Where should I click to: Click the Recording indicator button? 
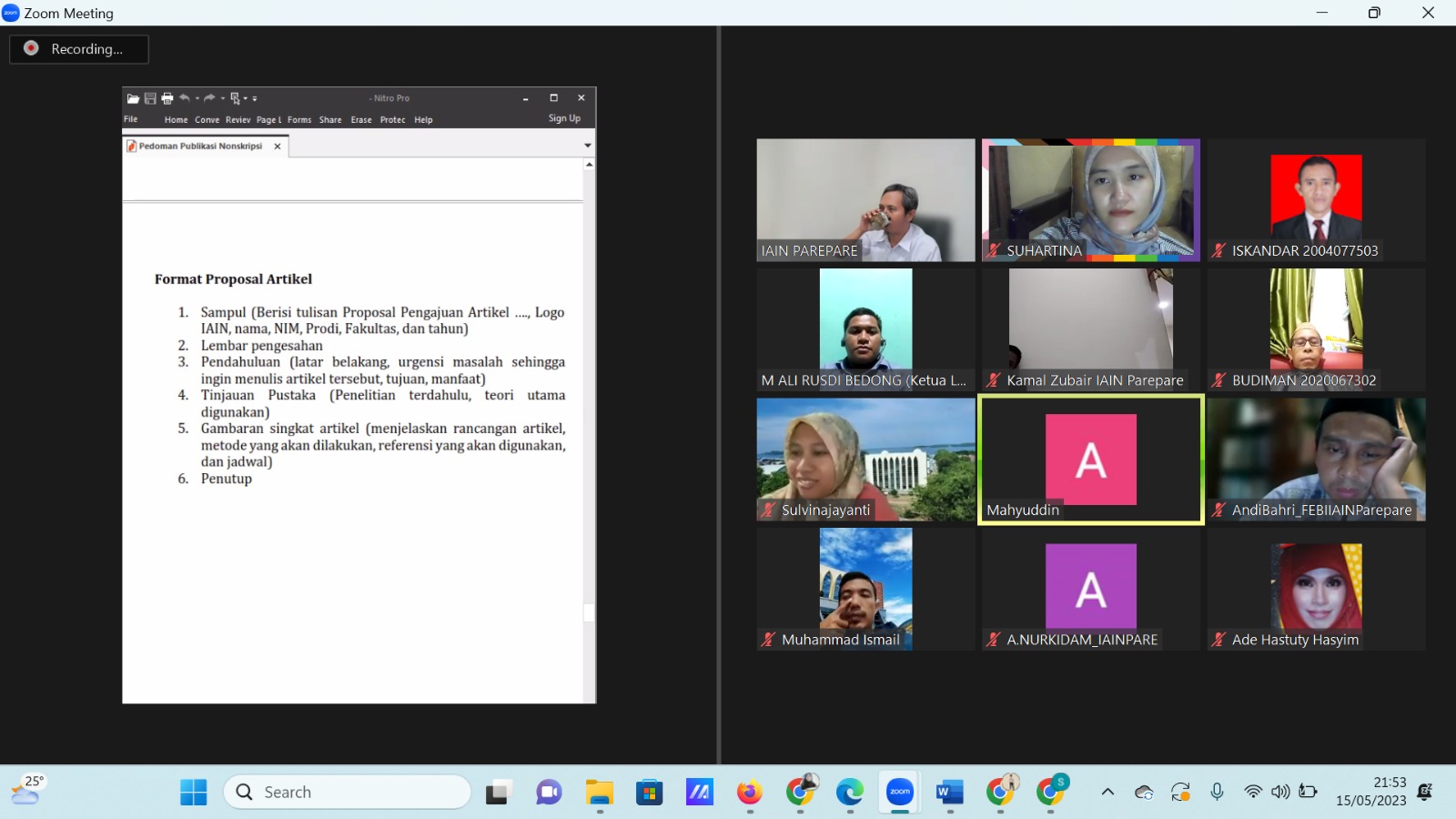(79, 49)
